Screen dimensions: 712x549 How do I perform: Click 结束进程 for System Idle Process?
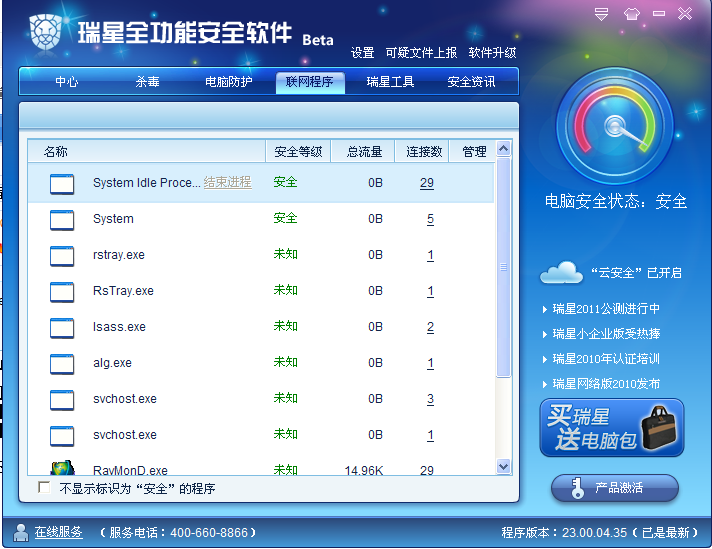227,182
